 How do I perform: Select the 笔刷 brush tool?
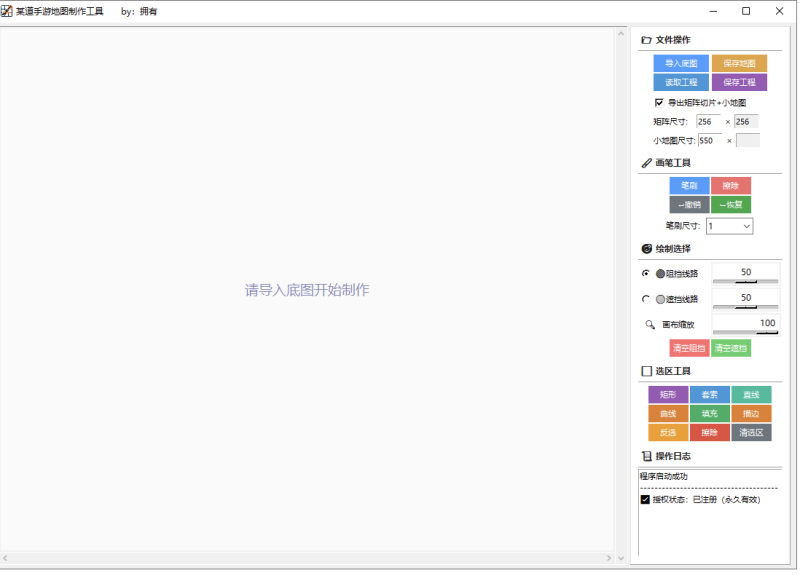pyautogui.click(x=689, y=186)
